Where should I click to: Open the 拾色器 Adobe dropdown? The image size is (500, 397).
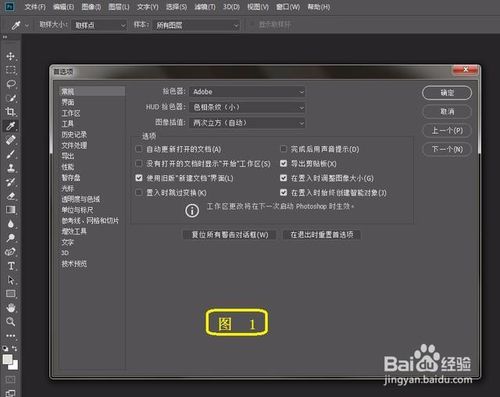(x=247, y=92)
